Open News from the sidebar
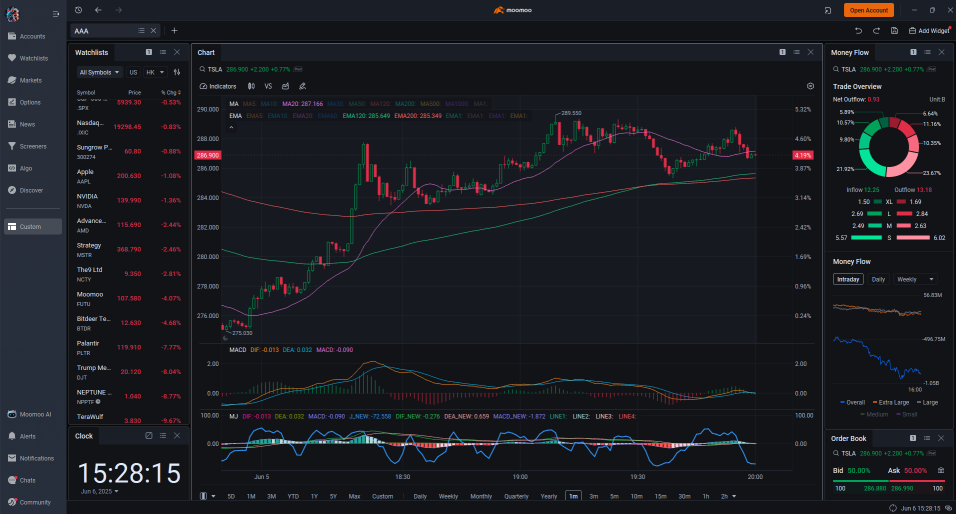This screenshot has width=956, height=514. pyautogui.click(x=22, y=124)
